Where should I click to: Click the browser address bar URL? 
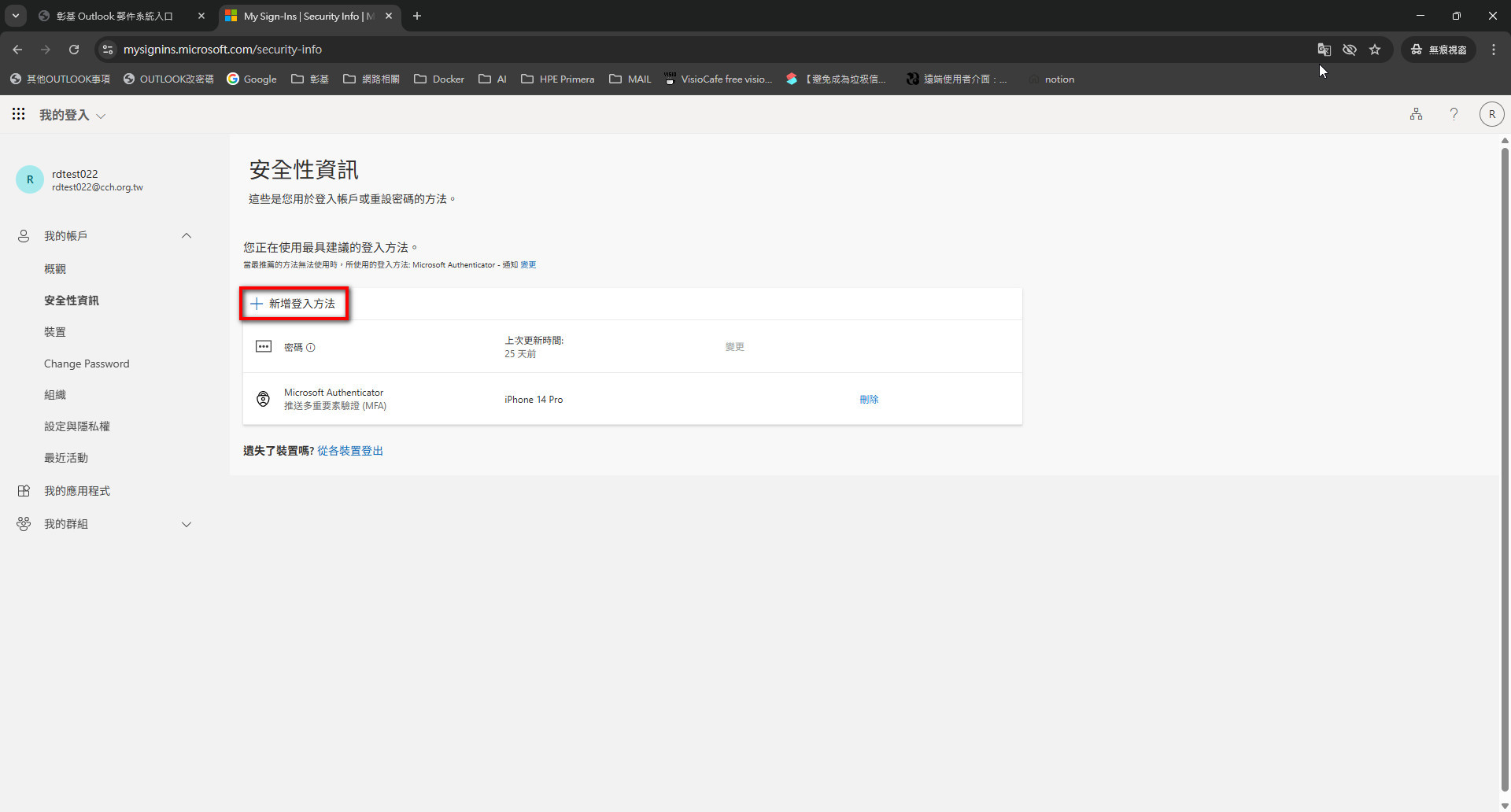223,50
